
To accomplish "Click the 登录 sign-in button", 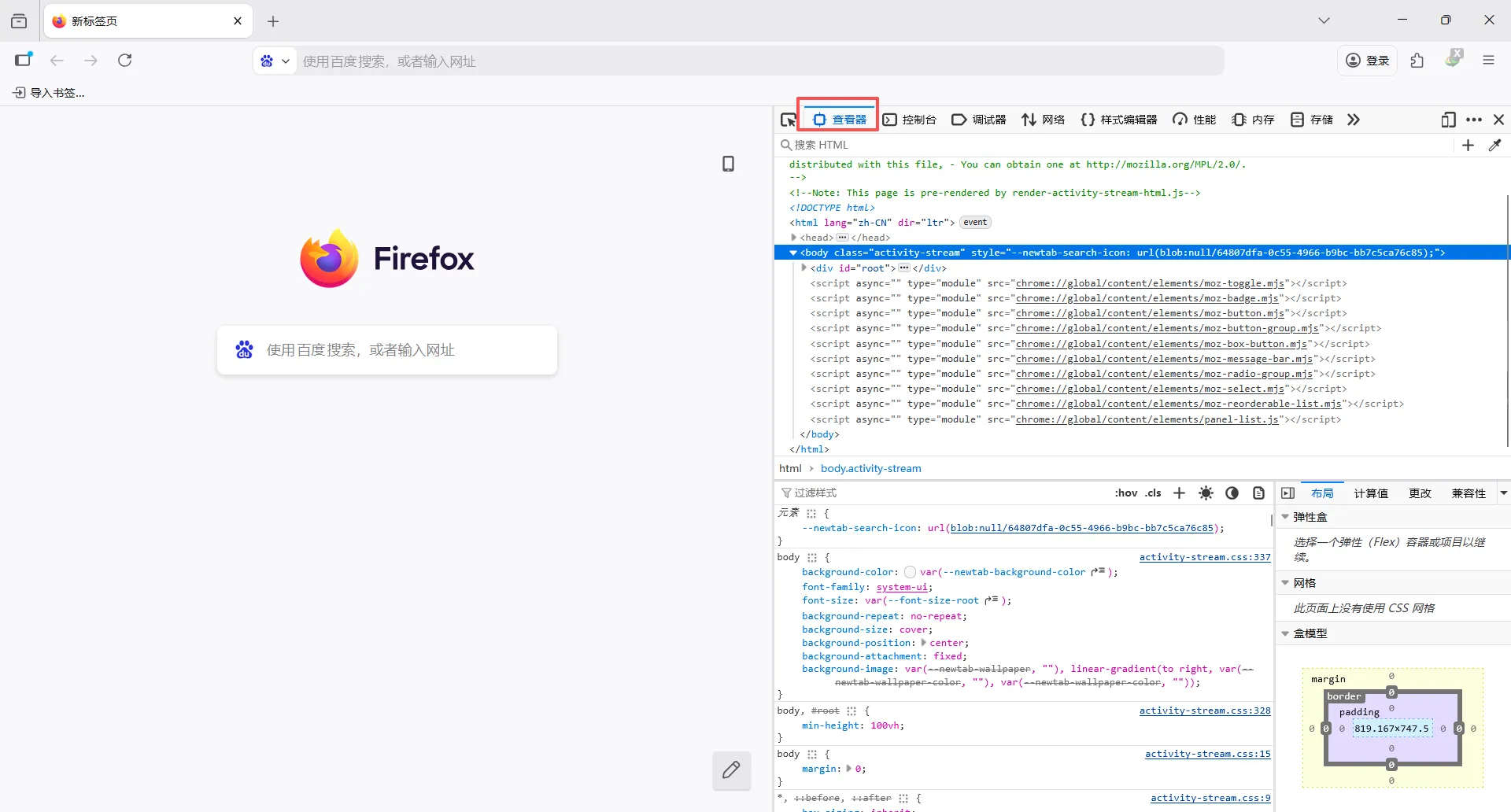I will tap(1368, 61).
